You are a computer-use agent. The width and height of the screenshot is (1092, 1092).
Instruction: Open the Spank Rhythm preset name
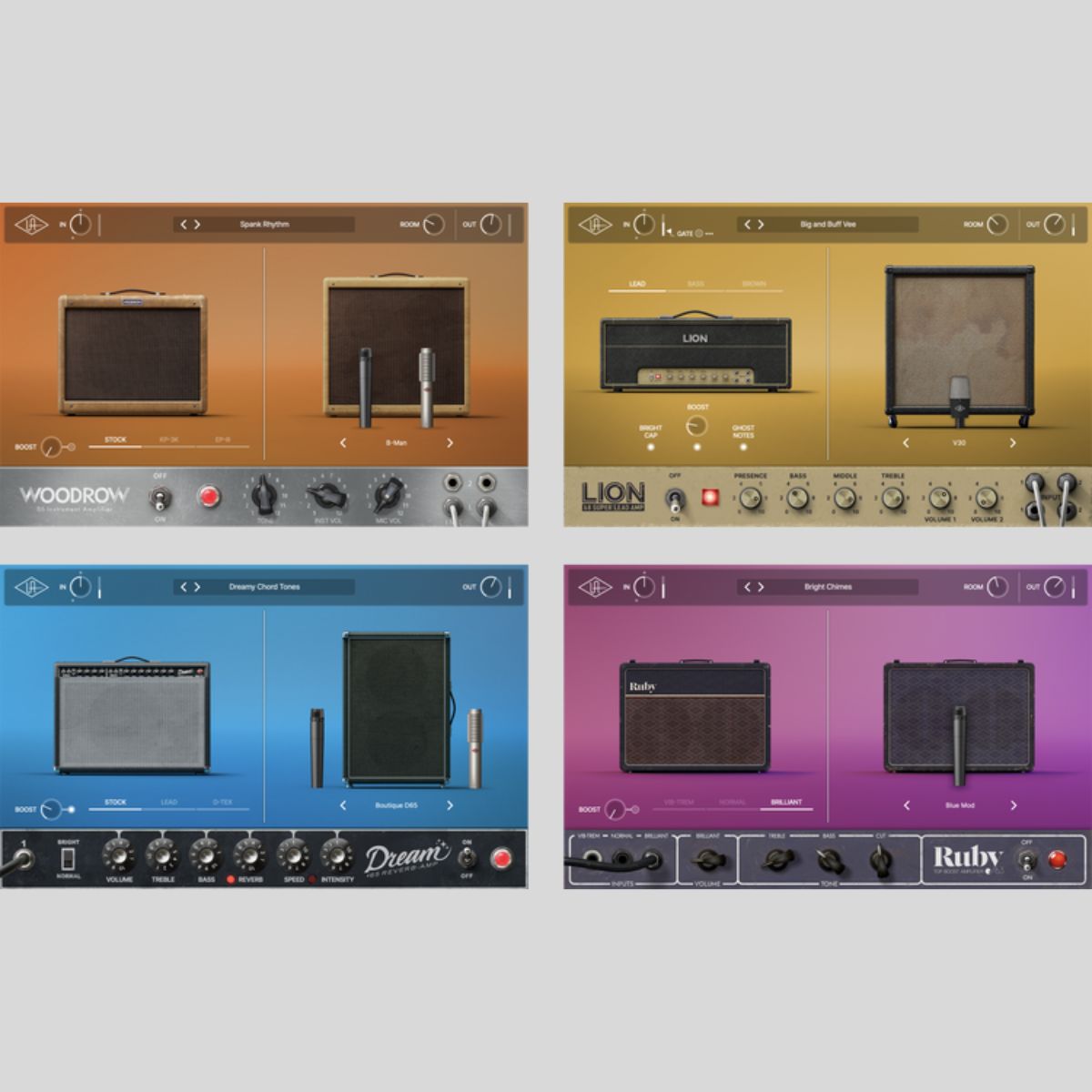(264, 224)
